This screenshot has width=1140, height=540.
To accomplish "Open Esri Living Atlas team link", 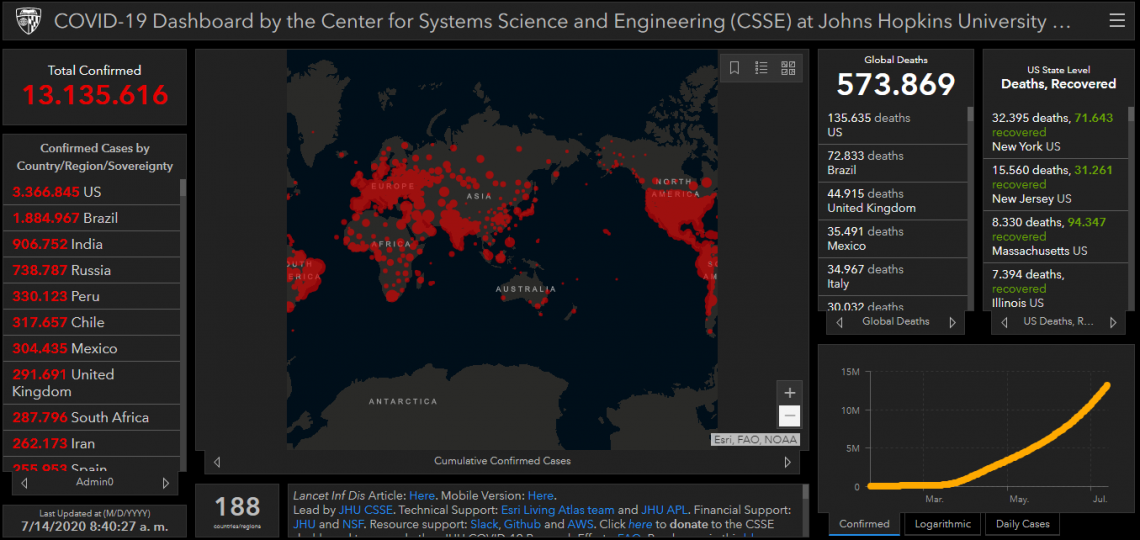I will tap(558, 510).
